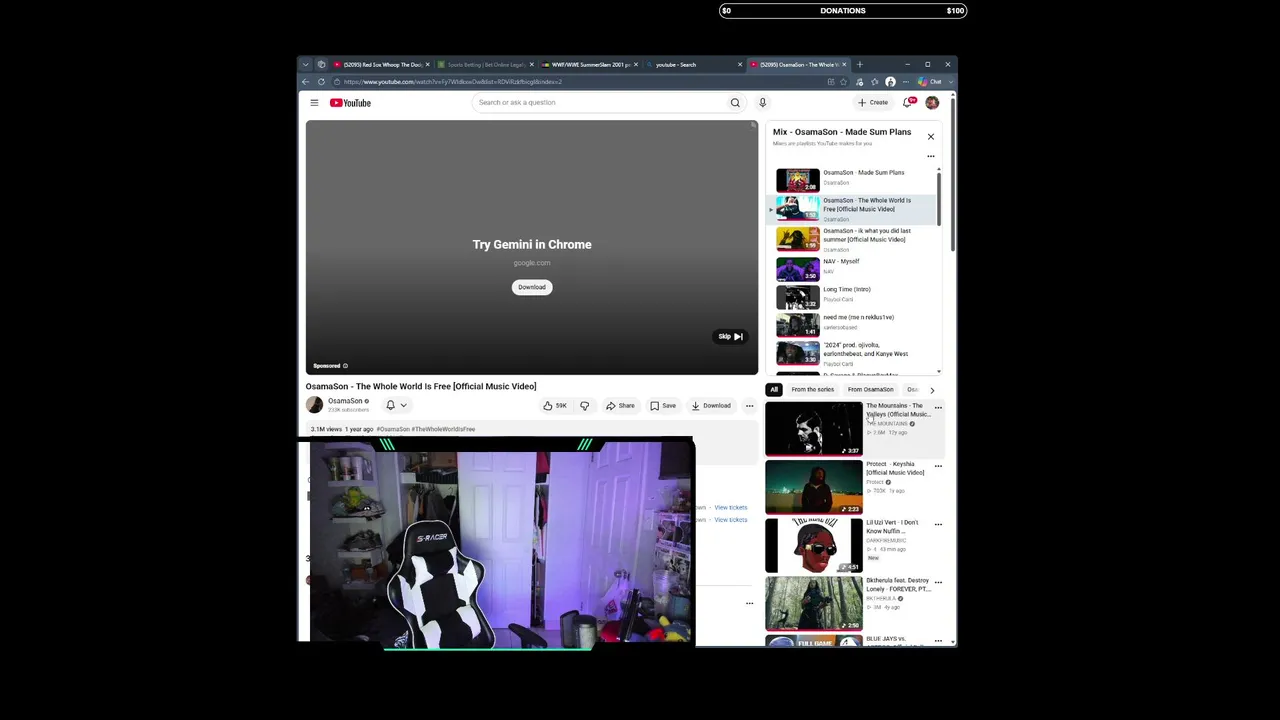The image size is (1280, 720).
Task: Open a new browser tab
Action: tap(859, 65)
